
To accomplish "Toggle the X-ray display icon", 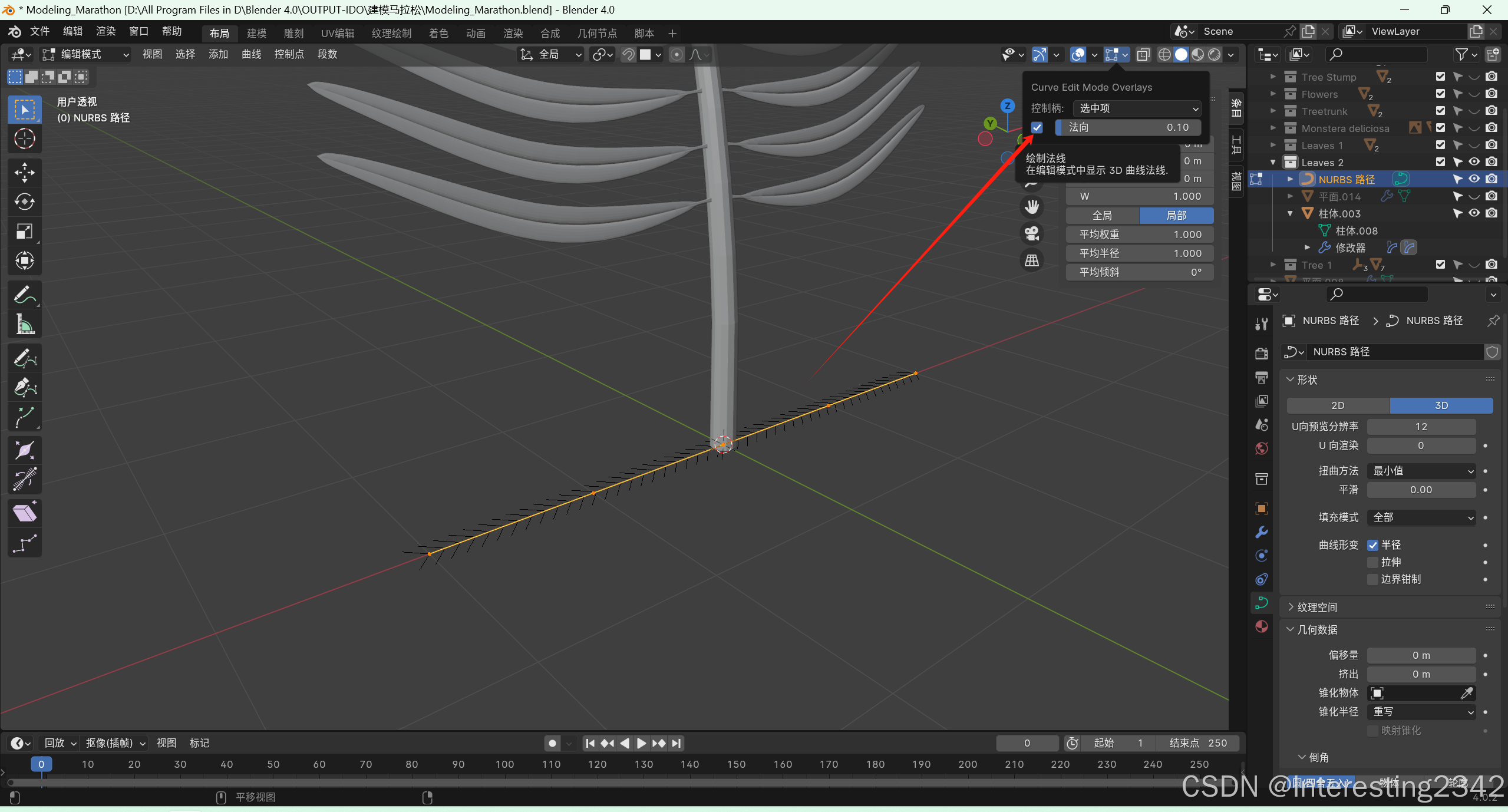I will pyautogui.click(x=1143, y=55).
